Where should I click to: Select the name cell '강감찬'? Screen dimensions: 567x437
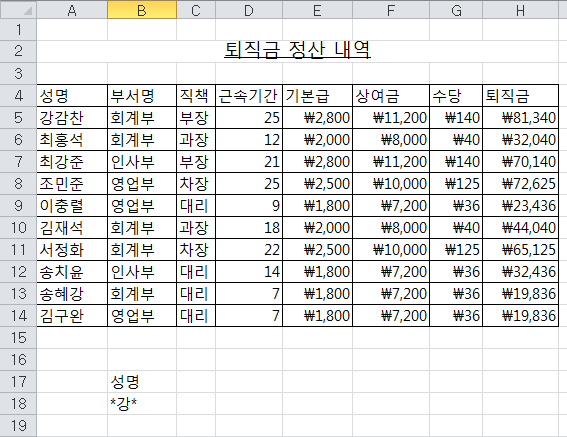(72, 118)
